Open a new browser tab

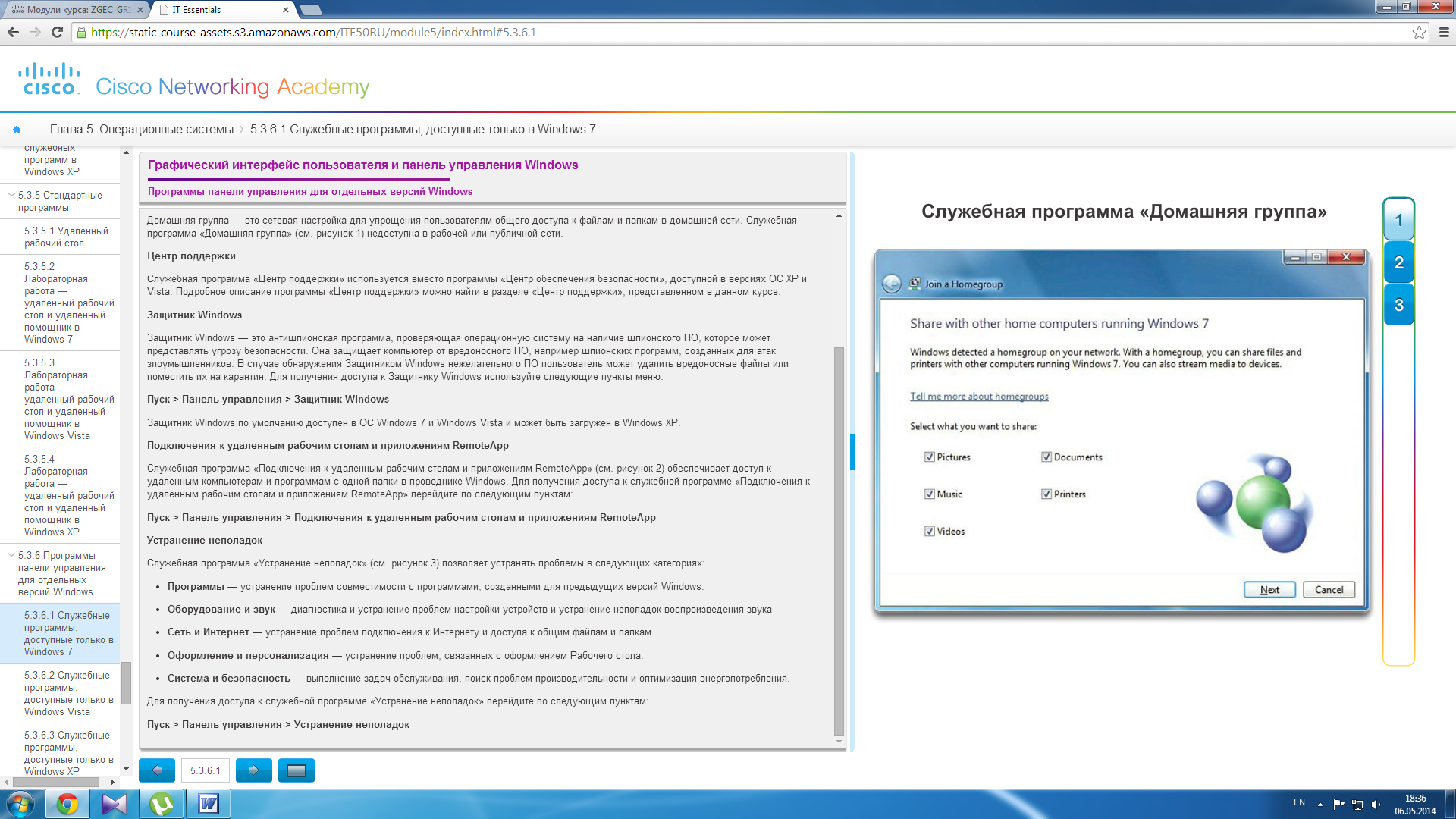click(x=311, y=10)
